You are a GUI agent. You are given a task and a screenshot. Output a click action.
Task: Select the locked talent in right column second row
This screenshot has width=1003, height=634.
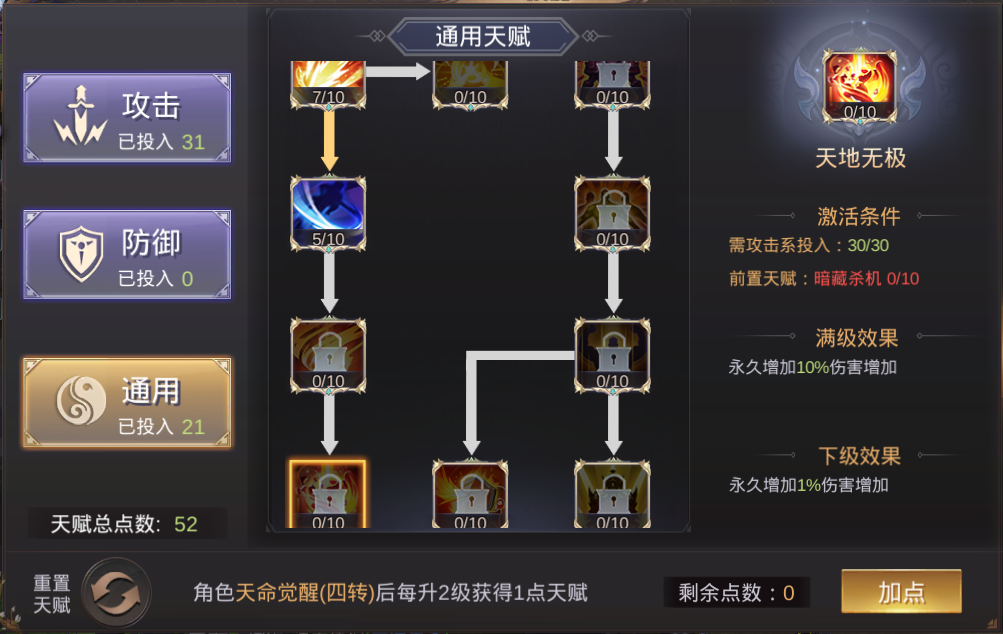612,213
